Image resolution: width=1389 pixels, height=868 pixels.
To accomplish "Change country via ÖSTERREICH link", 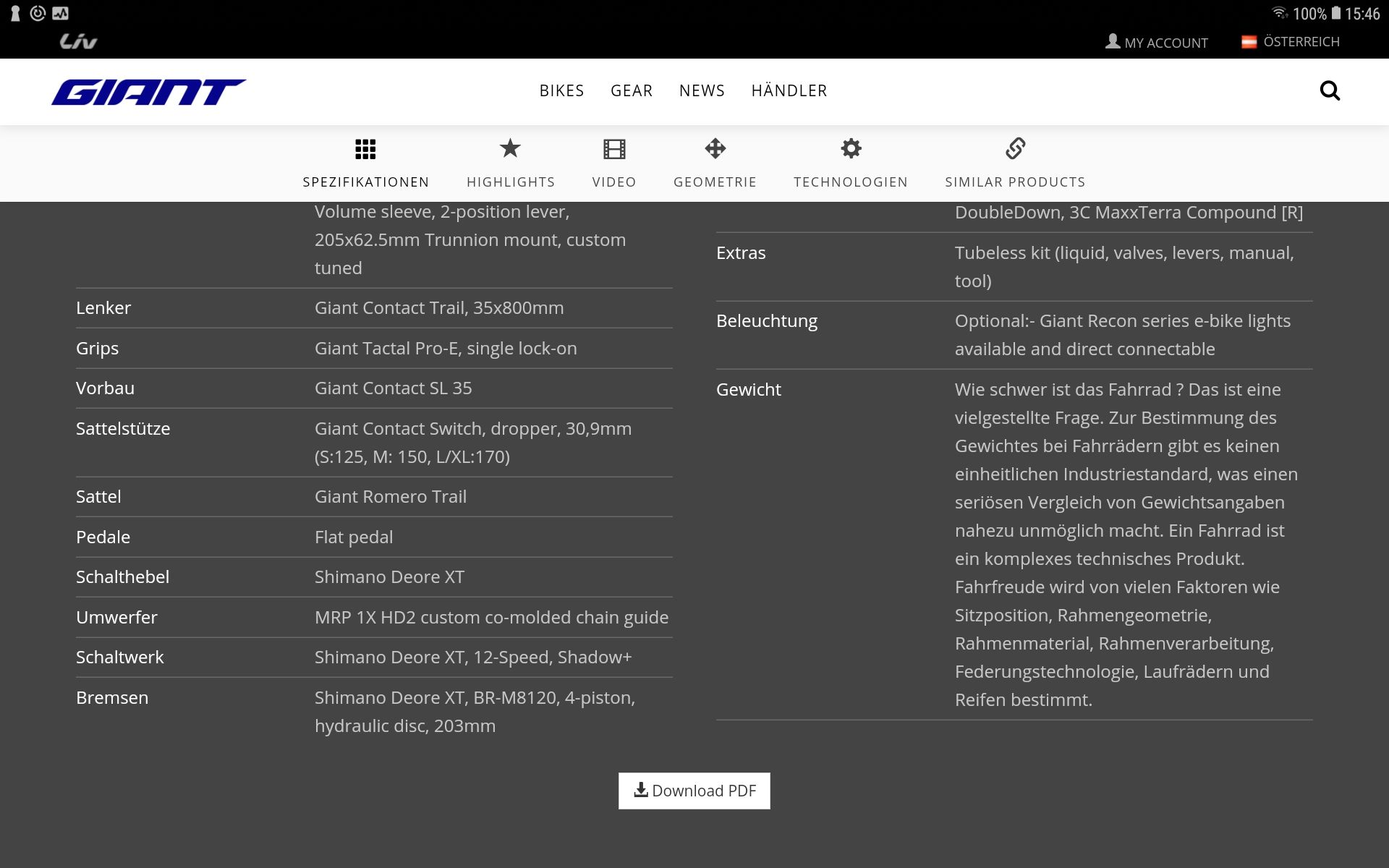I will click(1301, 42).
